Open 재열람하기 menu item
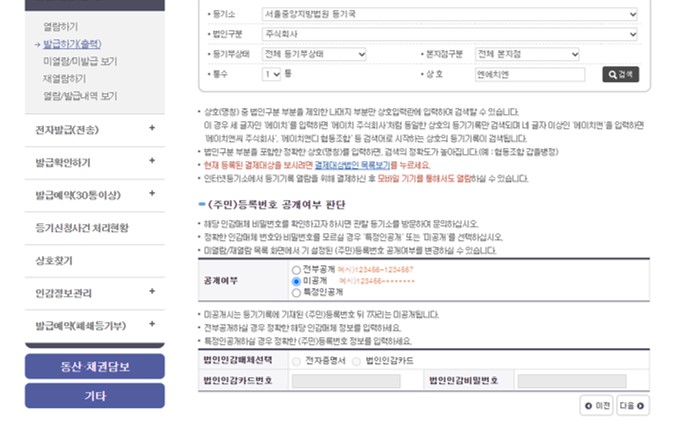The image size is (677, 426). coord(64,79)
